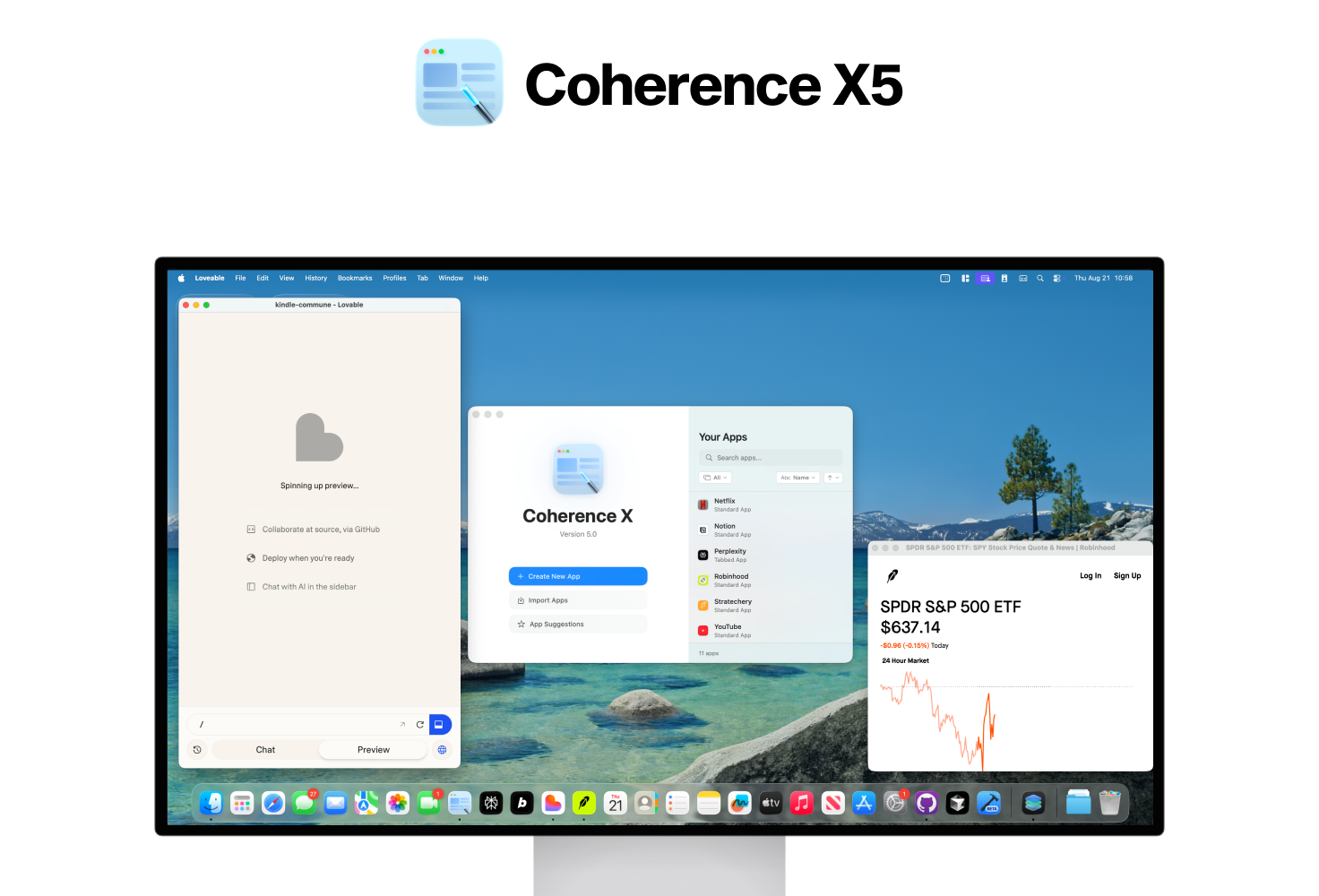Click the '11 apps' status text
The height and width of the screenshot is (896, 1319).
click(x=709, y=653)
